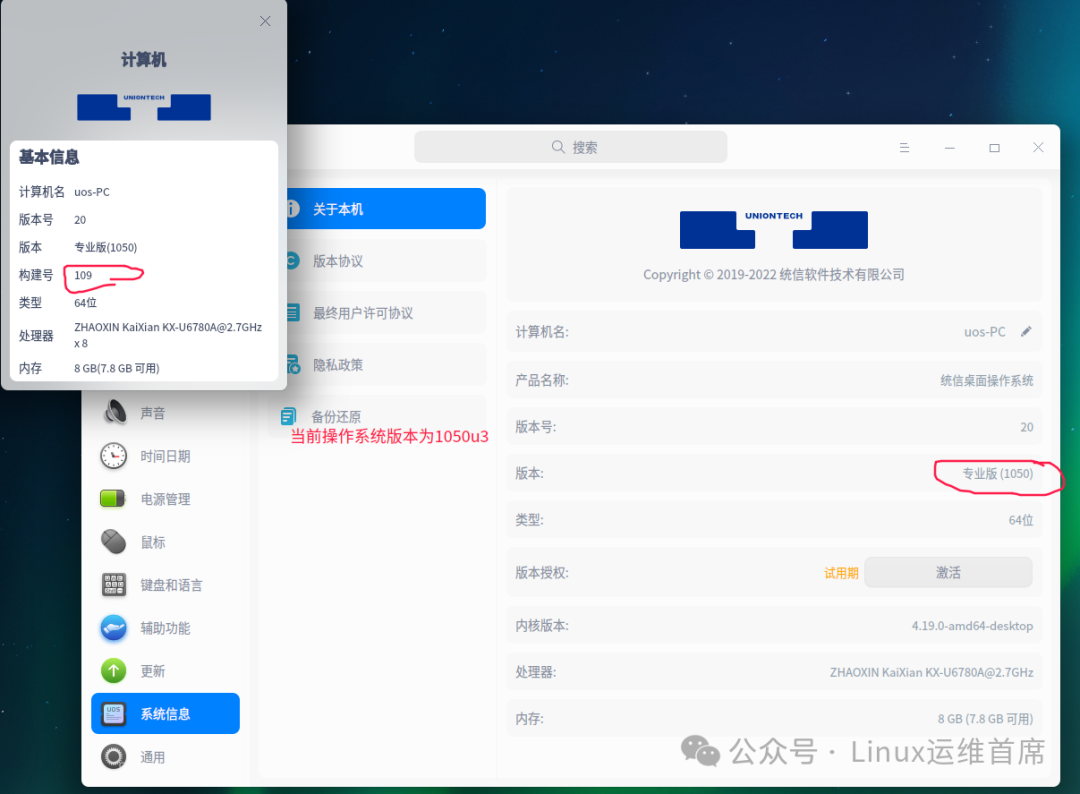Select System Info (系统信息) in sidebar
Screen dimensions: 1080x794
click(x=165, y=713)
